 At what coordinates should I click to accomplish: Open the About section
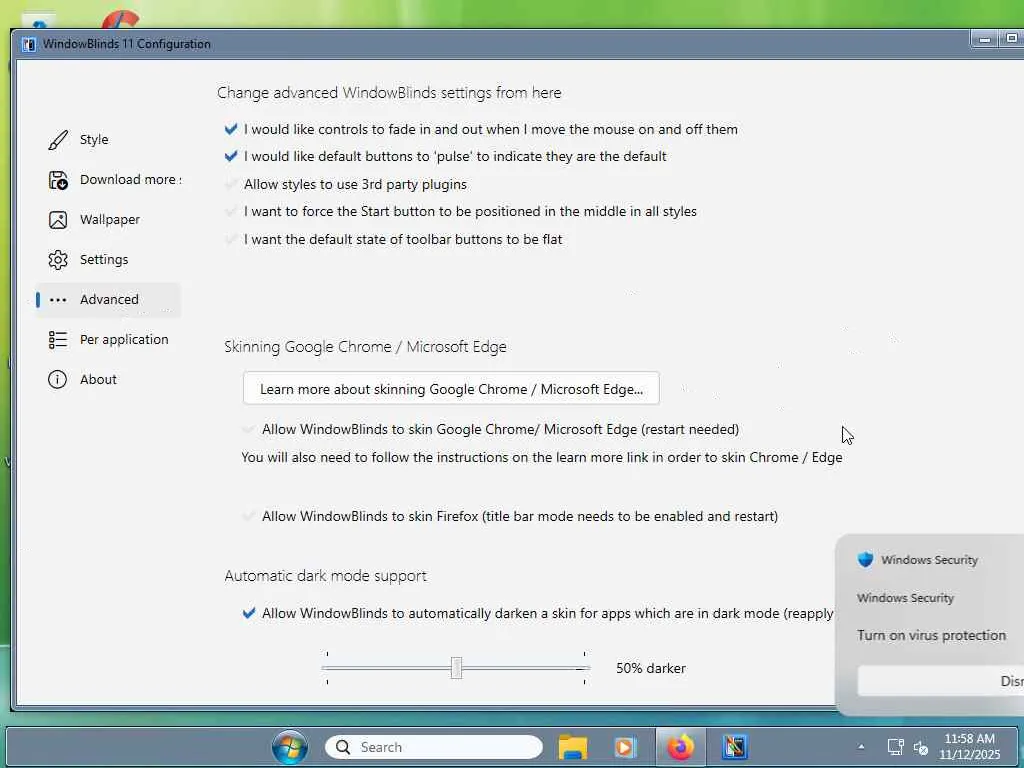click(108, 379)
